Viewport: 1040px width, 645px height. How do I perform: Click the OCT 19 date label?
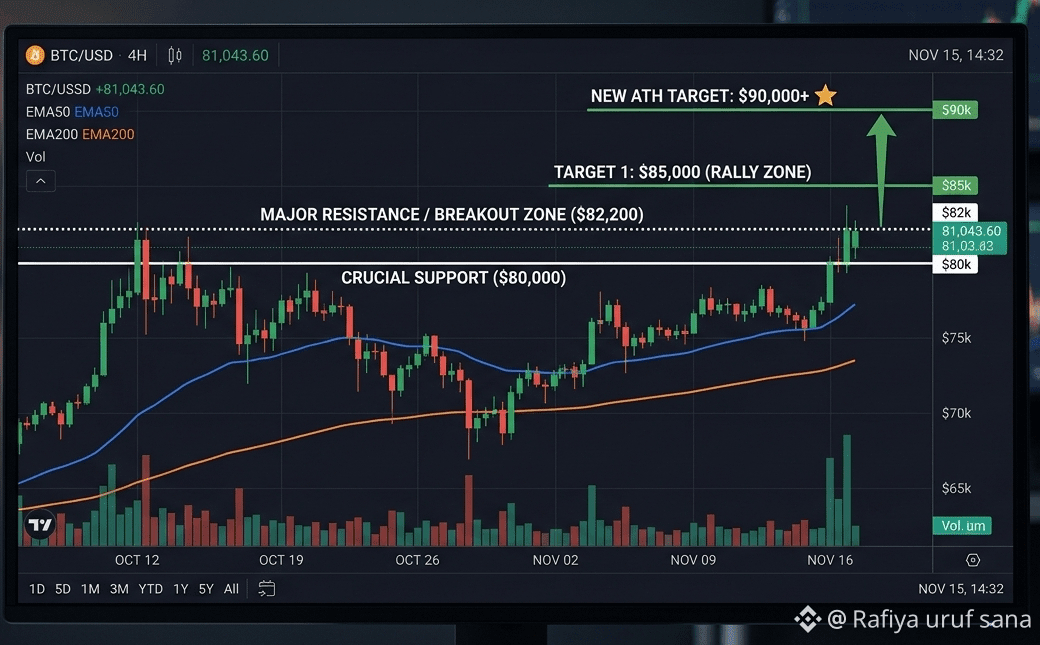(x=281, y=560)
